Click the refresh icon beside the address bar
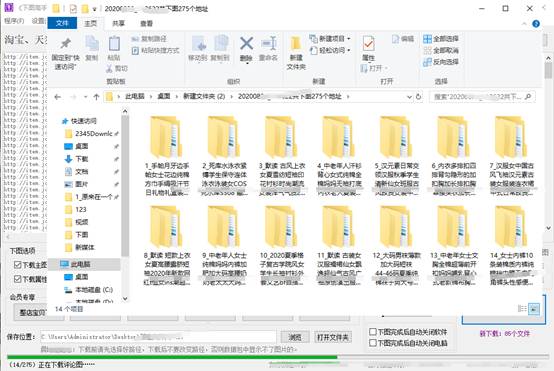Image resolution: width=554 pixels, height=371 pixels. tap(419, 97)
